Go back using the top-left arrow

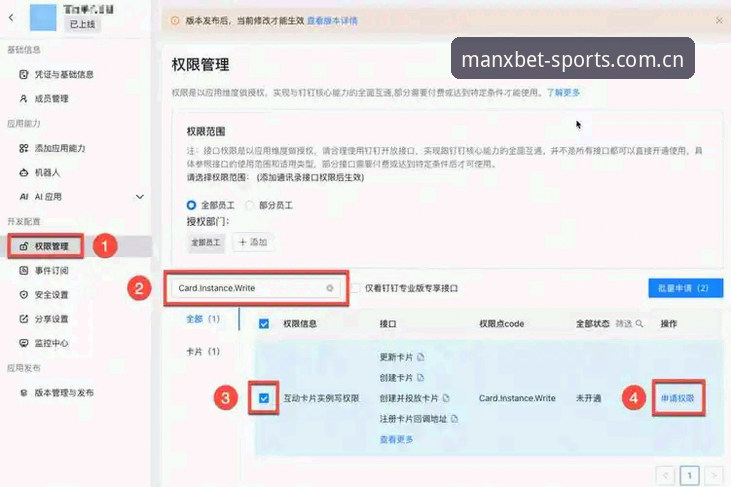12,17
